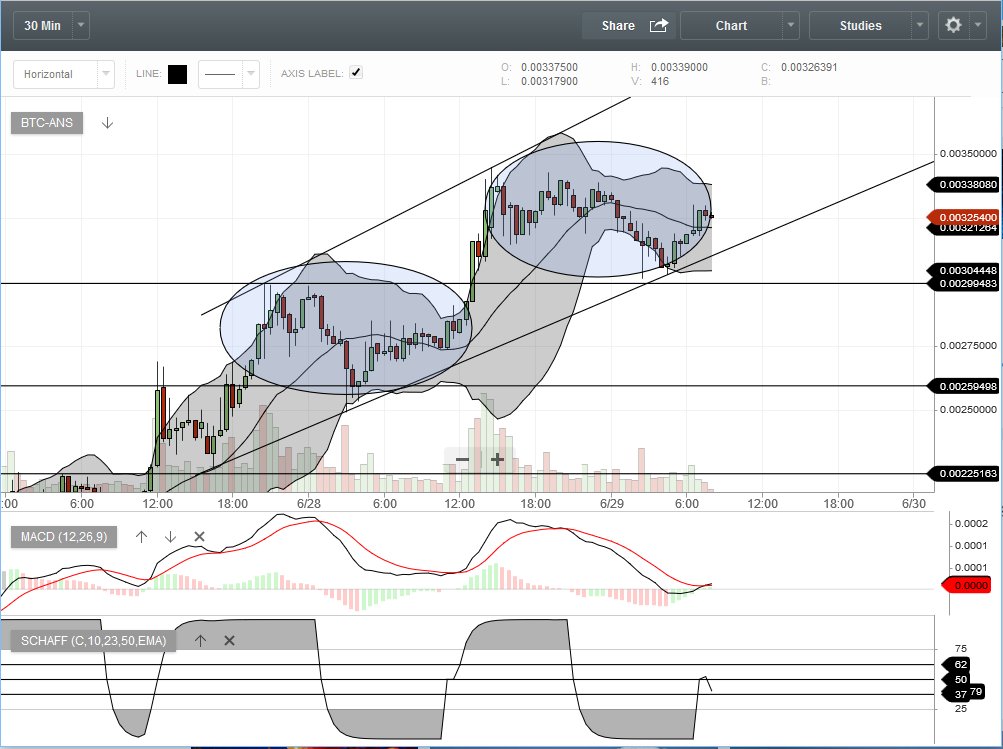Click the Chart button
Viewport: 1003px width, 749px height.
pyautogui.click(x=731, y=26)
